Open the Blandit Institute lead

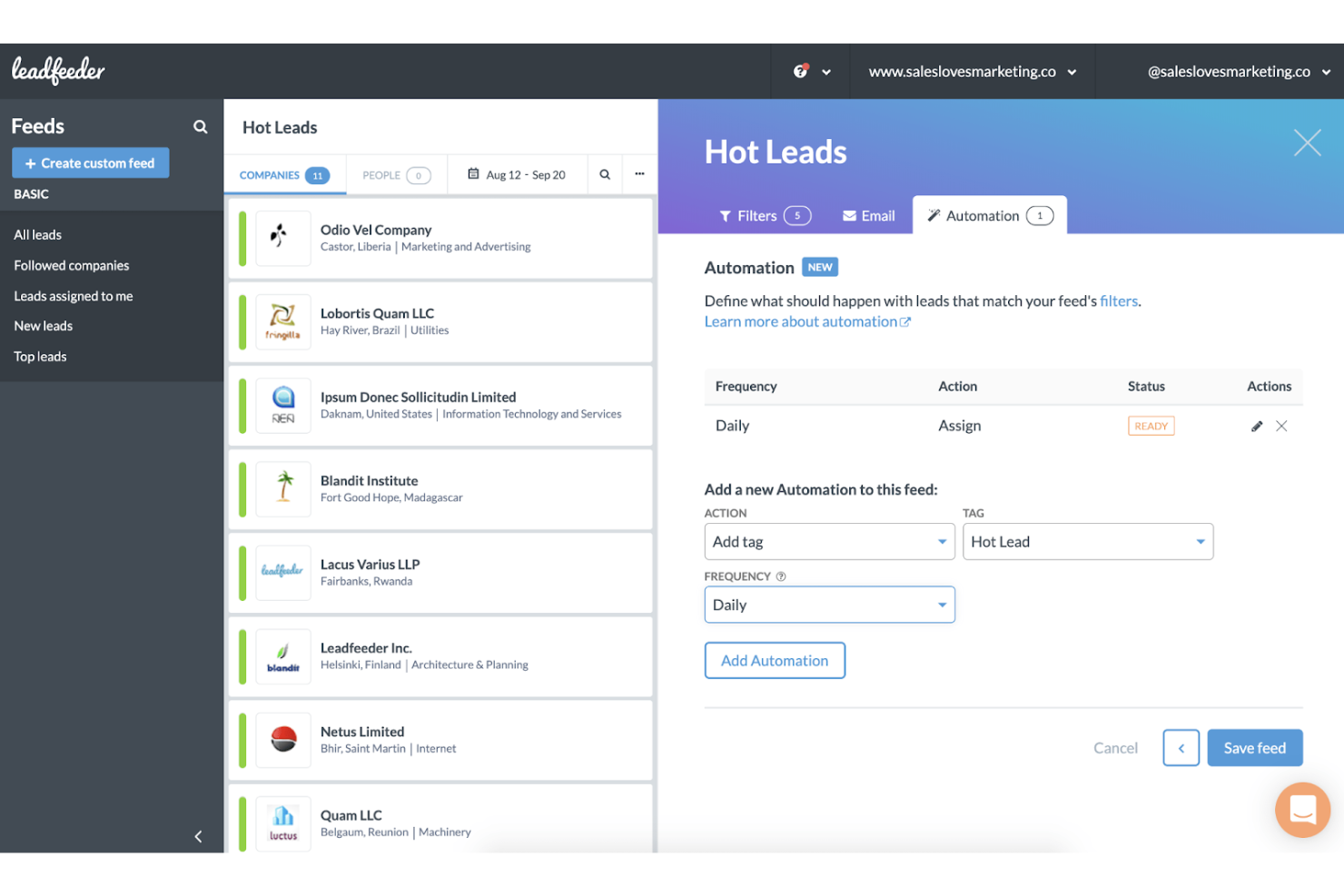click(x=440, y=489)
